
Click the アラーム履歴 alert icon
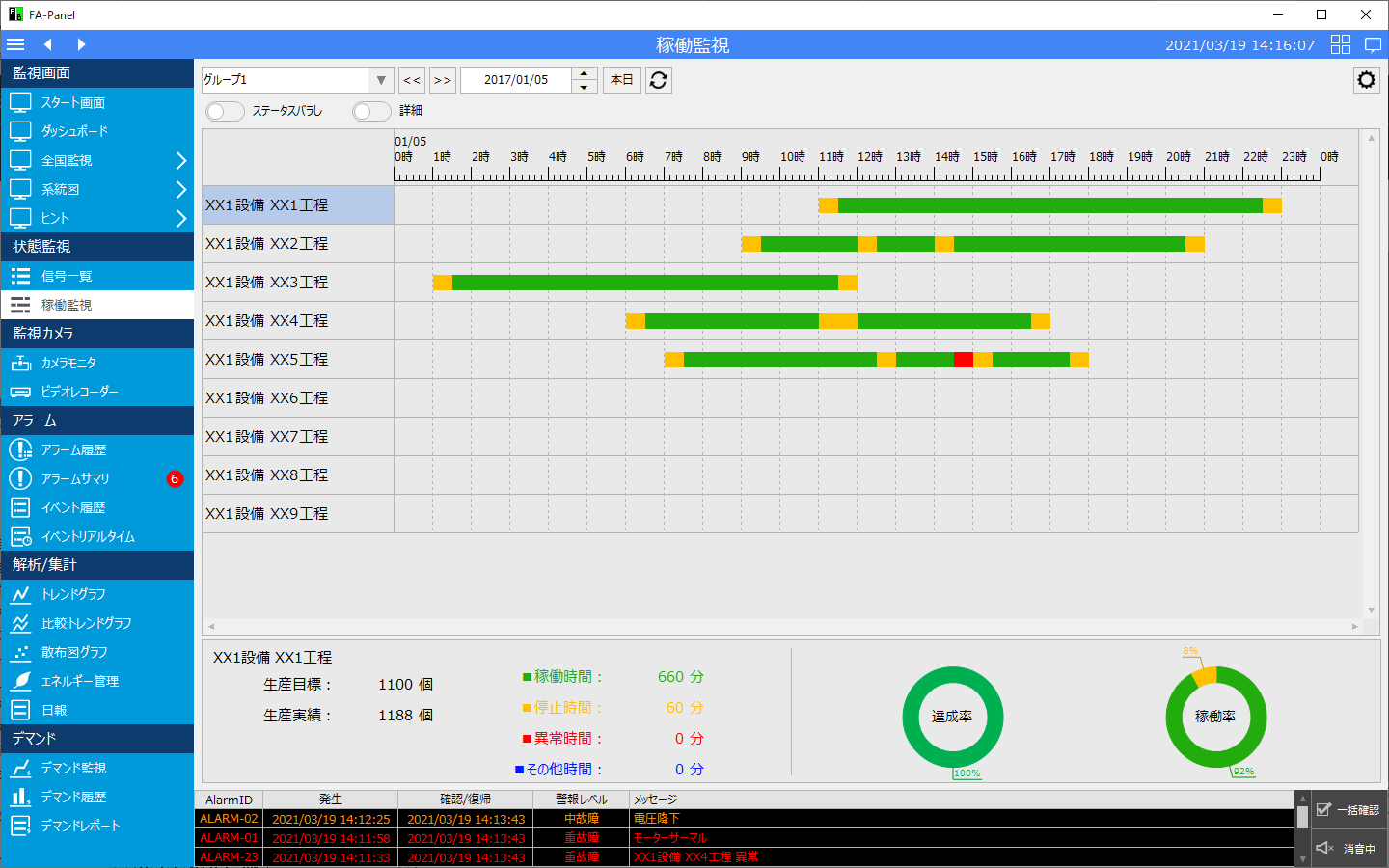tap(20, 449)
